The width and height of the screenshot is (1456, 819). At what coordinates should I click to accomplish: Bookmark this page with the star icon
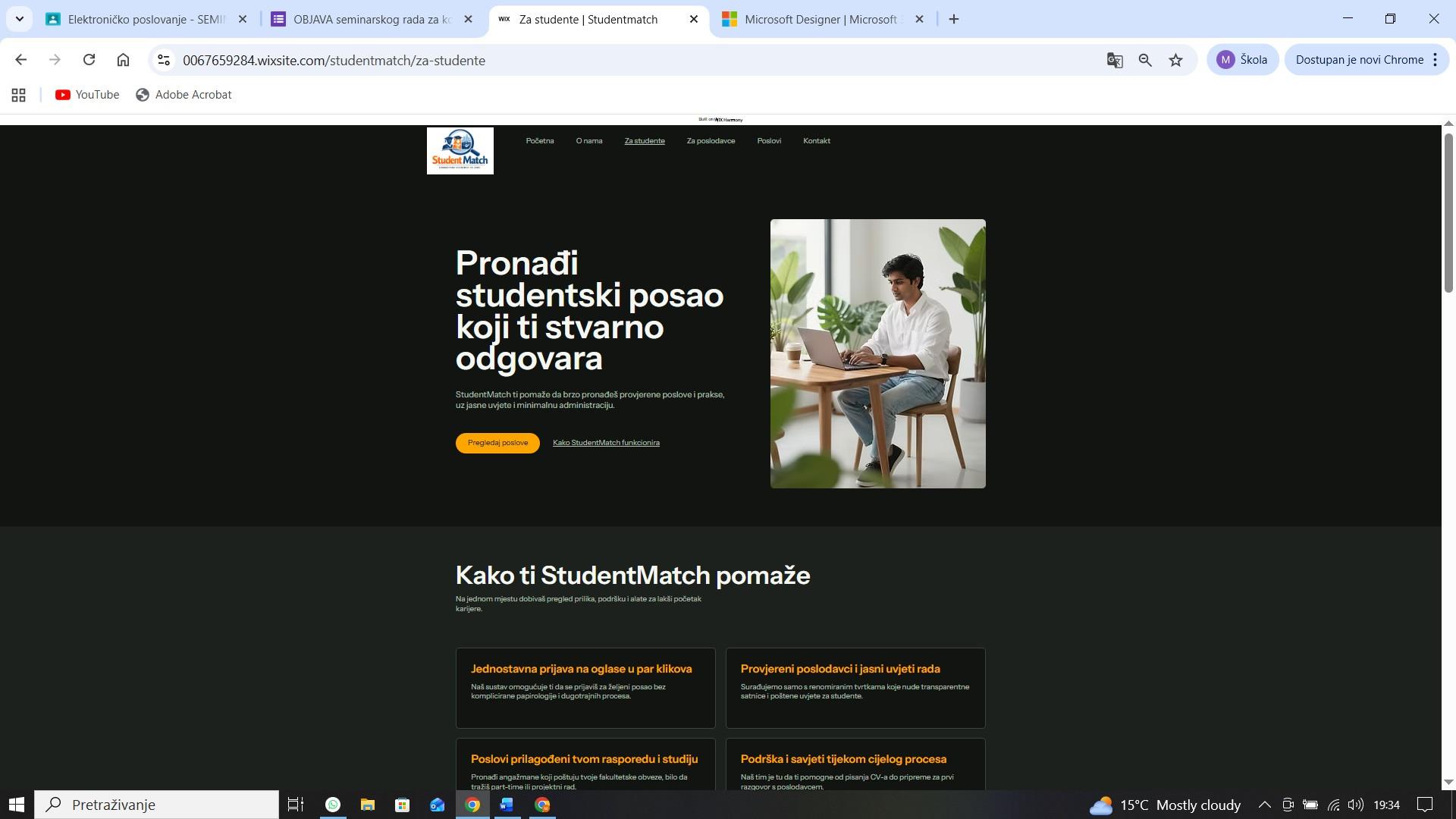1175,61
